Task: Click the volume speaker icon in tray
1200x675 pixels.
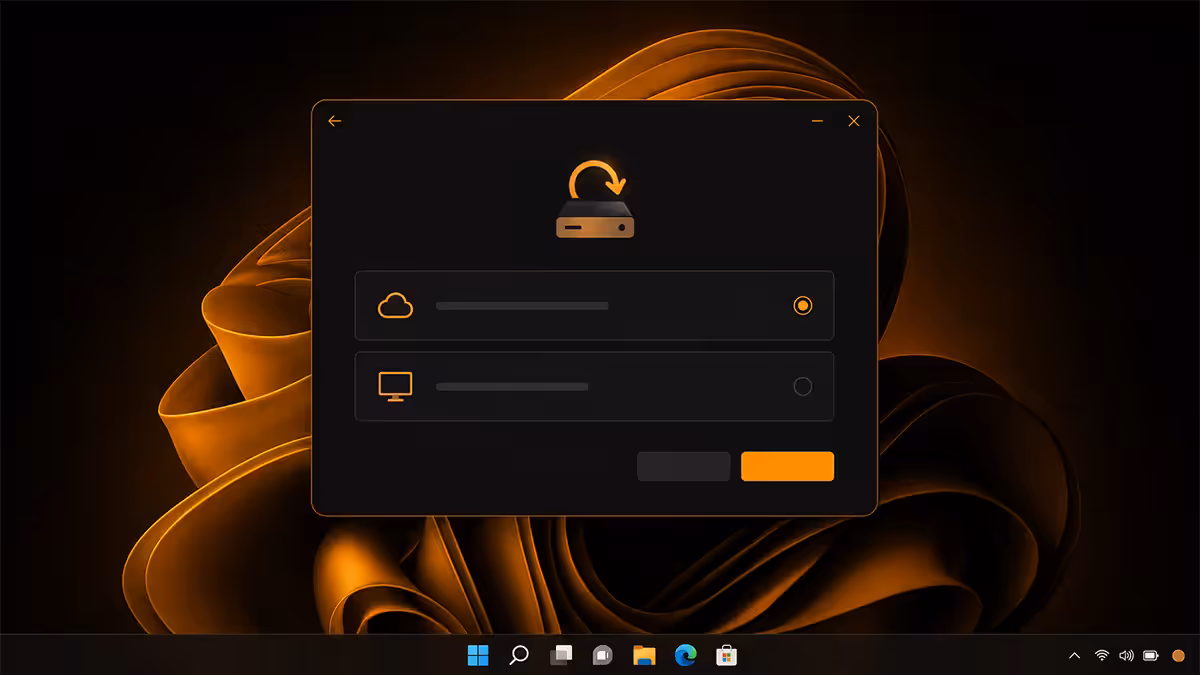Action: coord(1127,656)
